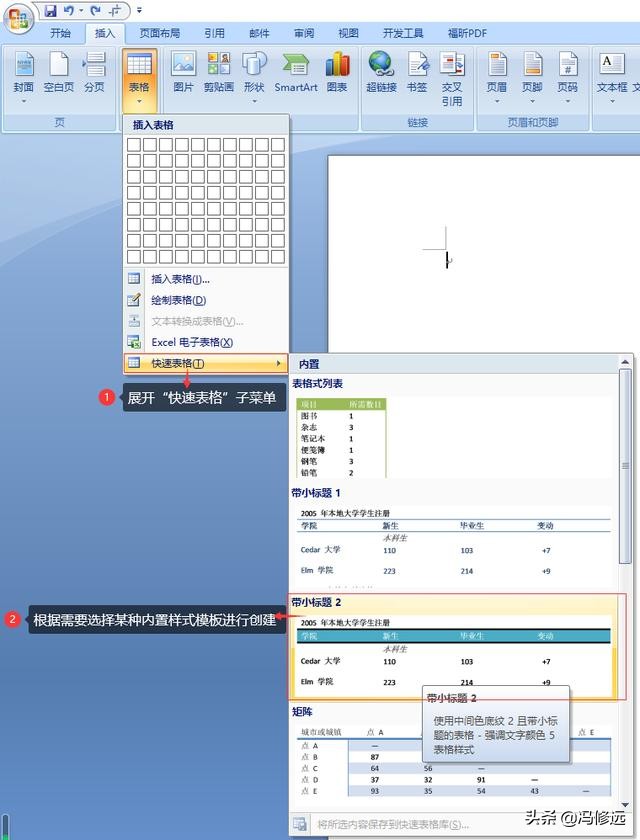Open the cover page dropdown arrow

tap(24, 101)
